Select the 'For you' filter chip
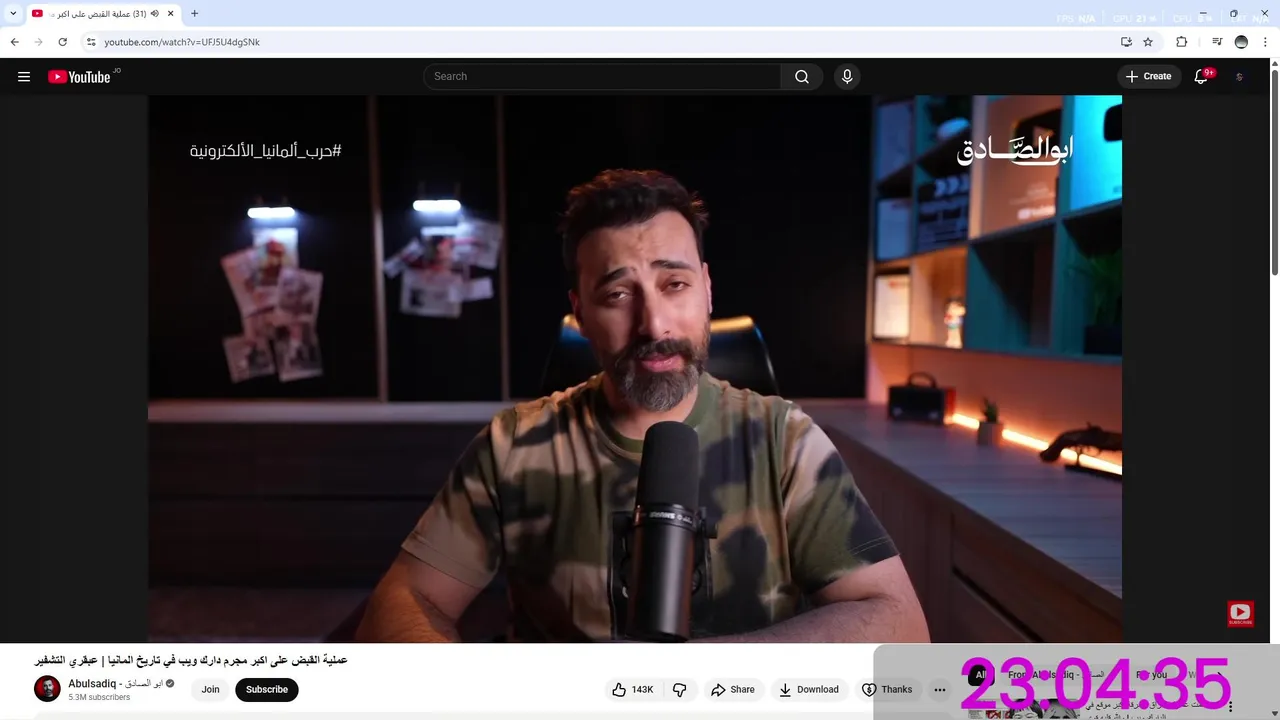 (x=1151, y=675)
